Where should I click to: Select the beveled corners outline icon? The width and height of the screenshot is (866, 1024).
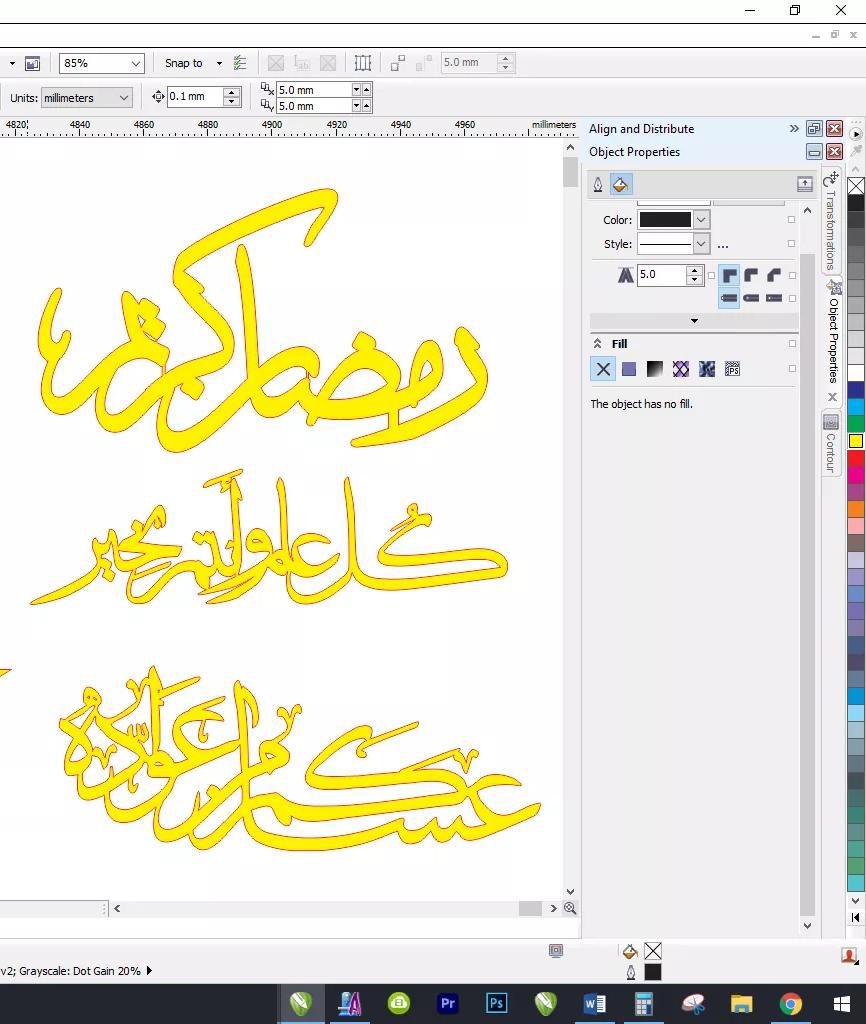pos(774,275)
